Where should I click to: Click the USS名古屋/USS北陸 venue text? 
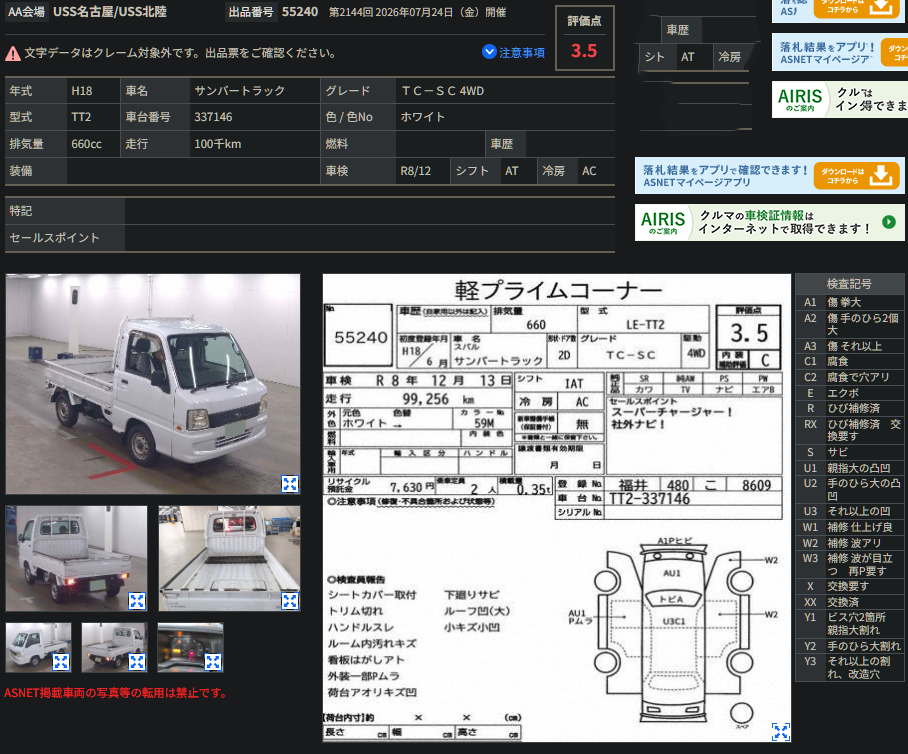110,12
